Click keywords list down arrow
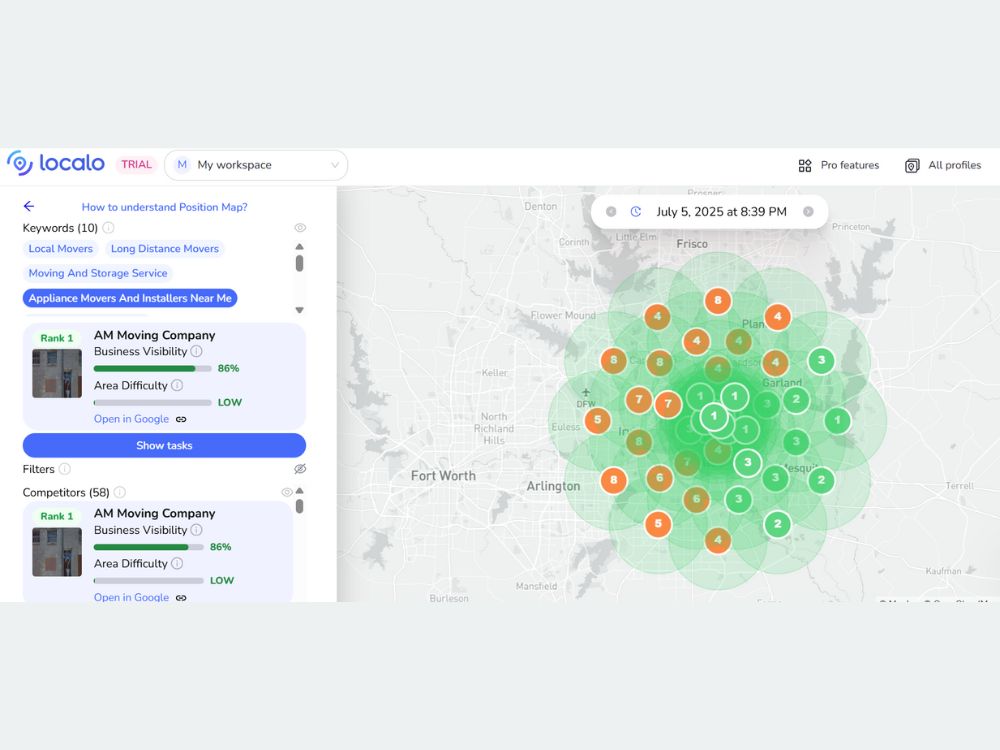This screenshot has height=750, width=1000. pos(299,310)
